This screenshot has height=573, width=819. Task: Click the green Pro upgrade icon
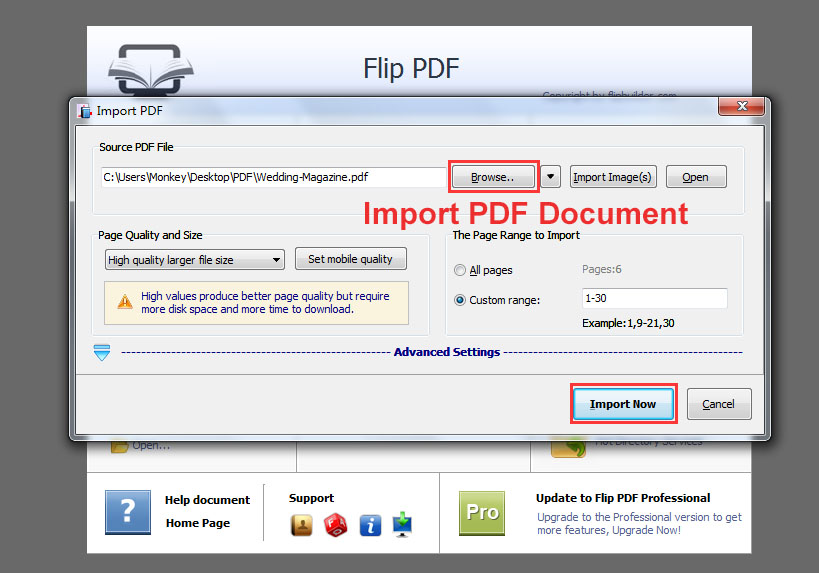482,512
